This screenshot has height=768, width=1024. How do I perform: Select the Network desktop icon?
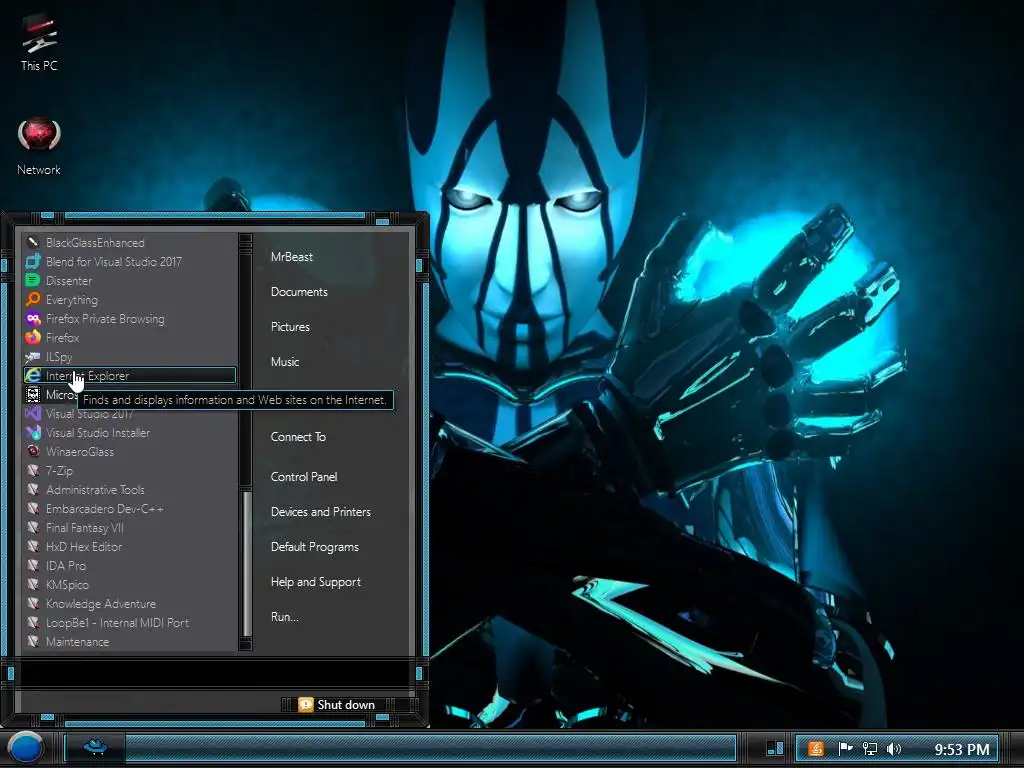coord(39,146)
